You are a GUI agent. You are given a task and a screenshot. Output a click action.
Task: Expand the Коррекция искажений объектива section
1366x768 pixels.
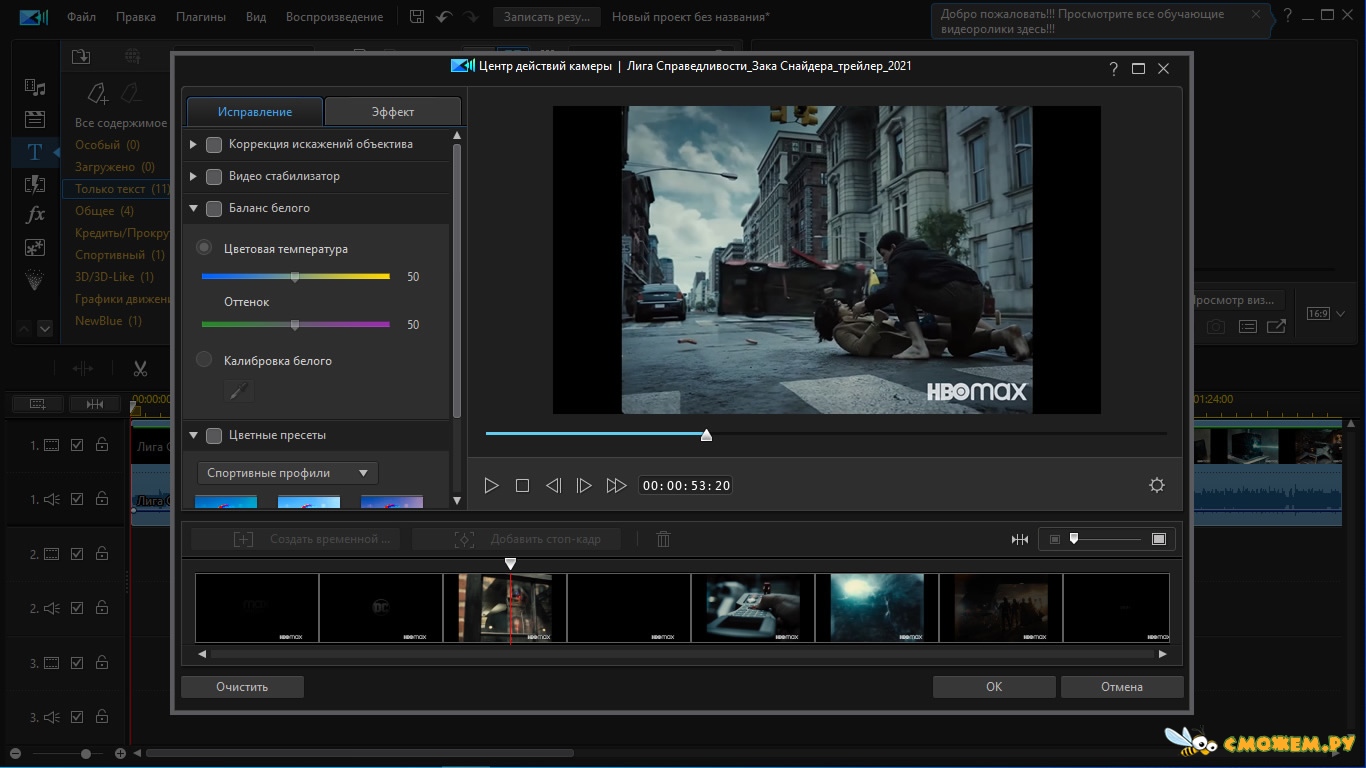[193, 145]
